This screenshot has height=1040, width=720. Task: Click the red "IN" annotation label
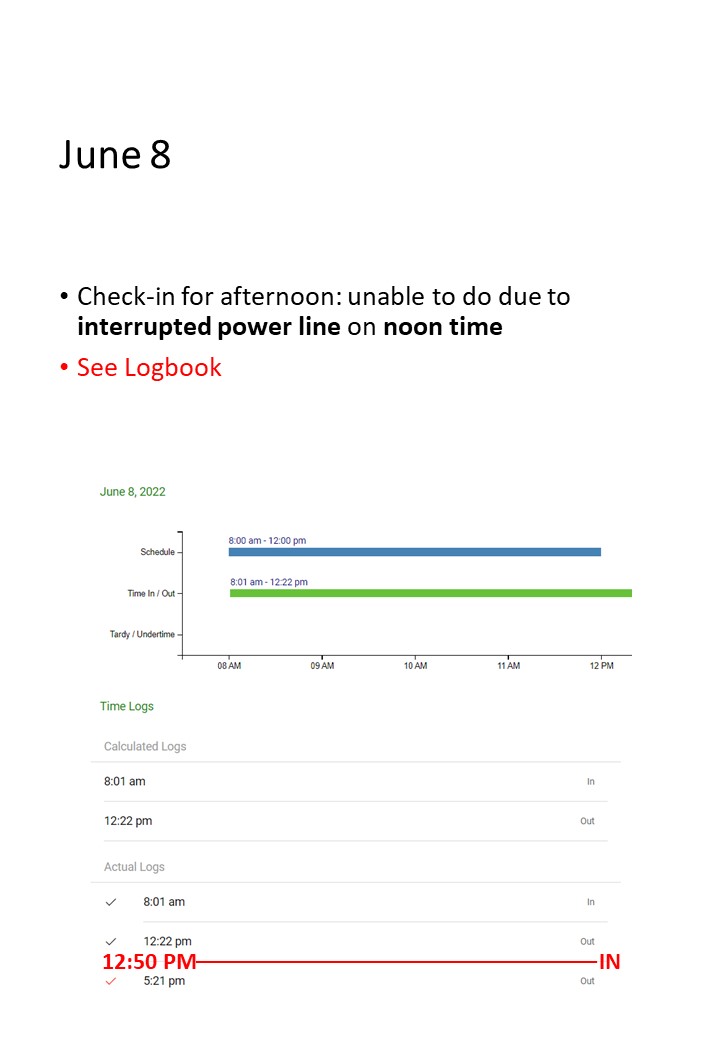610,962
